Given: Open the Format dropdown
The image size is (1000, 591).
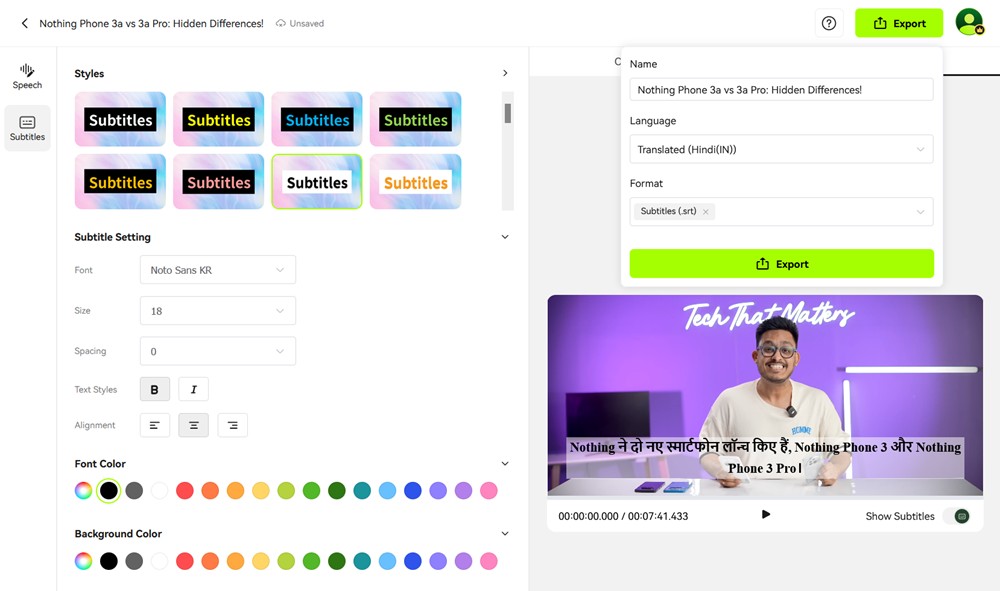Looking at the screenshot, I should coord(781,212).
